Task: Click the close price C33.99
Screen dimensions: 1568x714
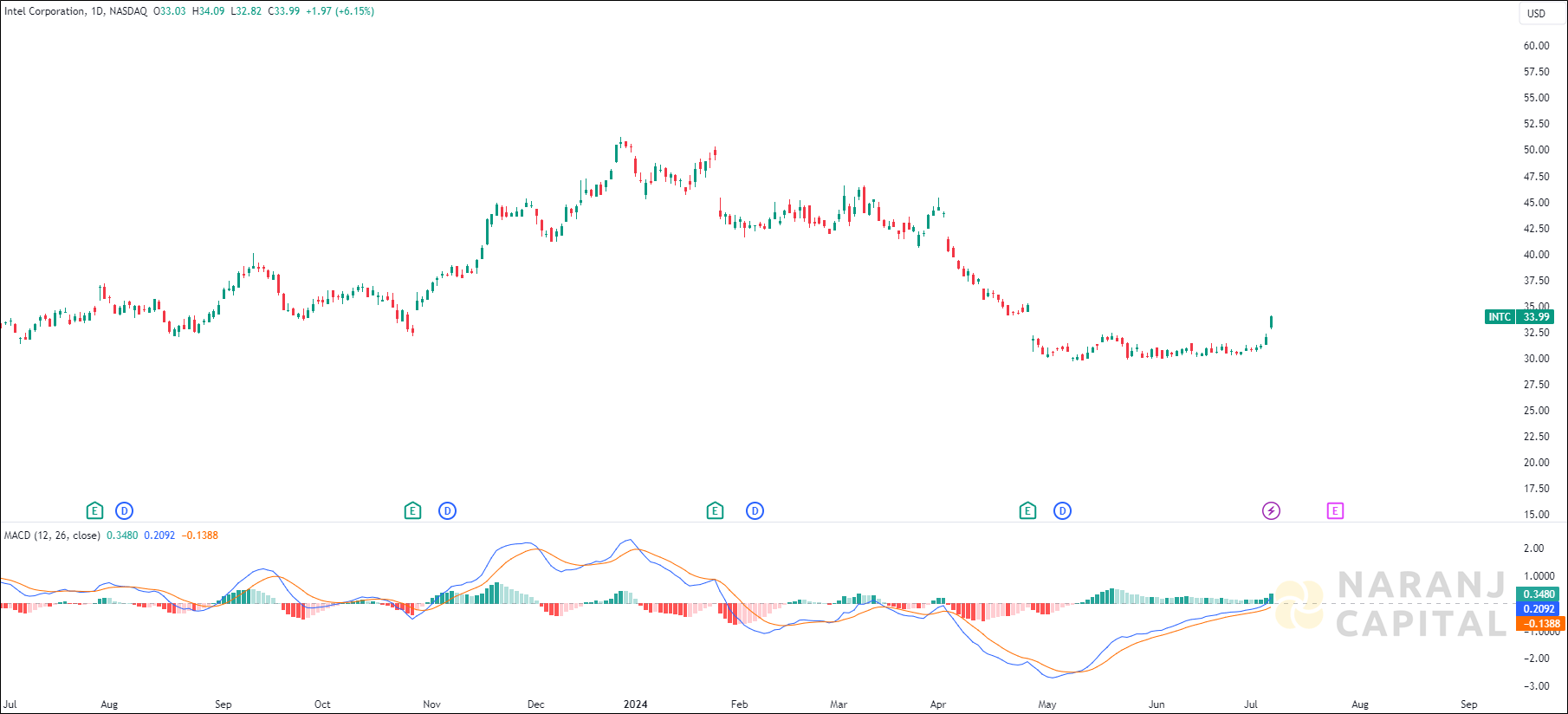Action: (x=284, y=11)
